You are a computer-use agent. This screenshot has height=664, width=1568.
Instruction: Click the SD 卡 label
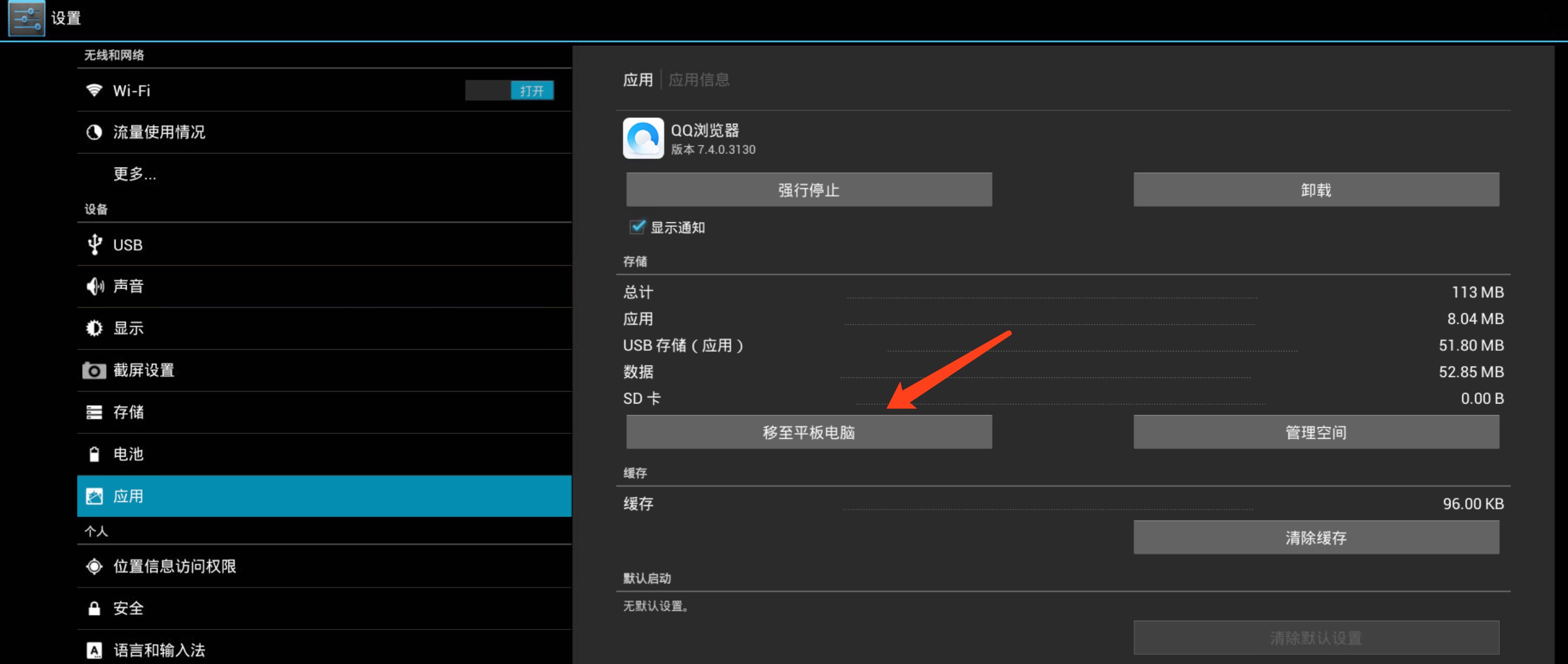click(x=642, y=399)
